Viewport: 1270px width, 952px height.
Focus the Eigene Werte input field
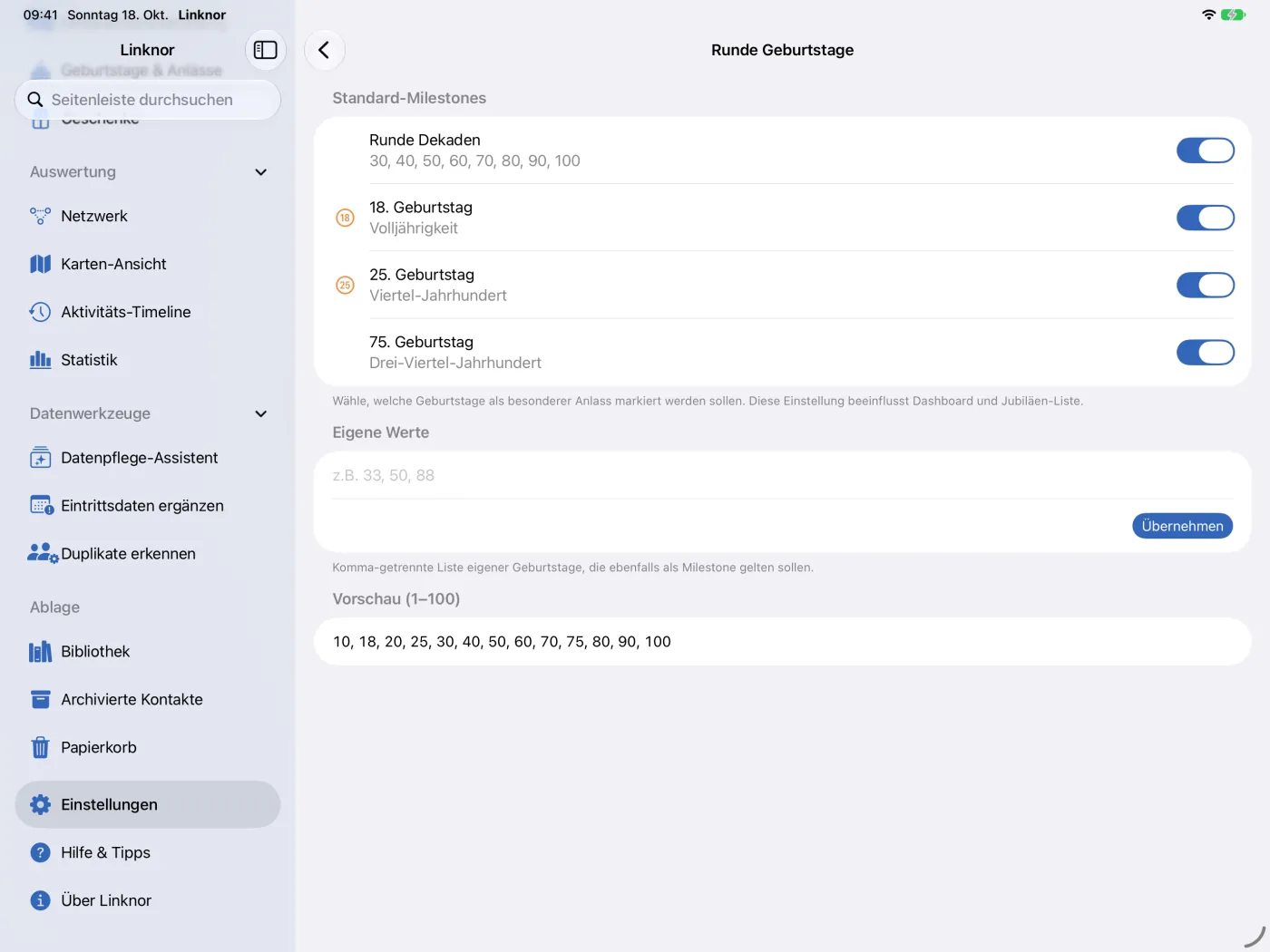(783, 475)
